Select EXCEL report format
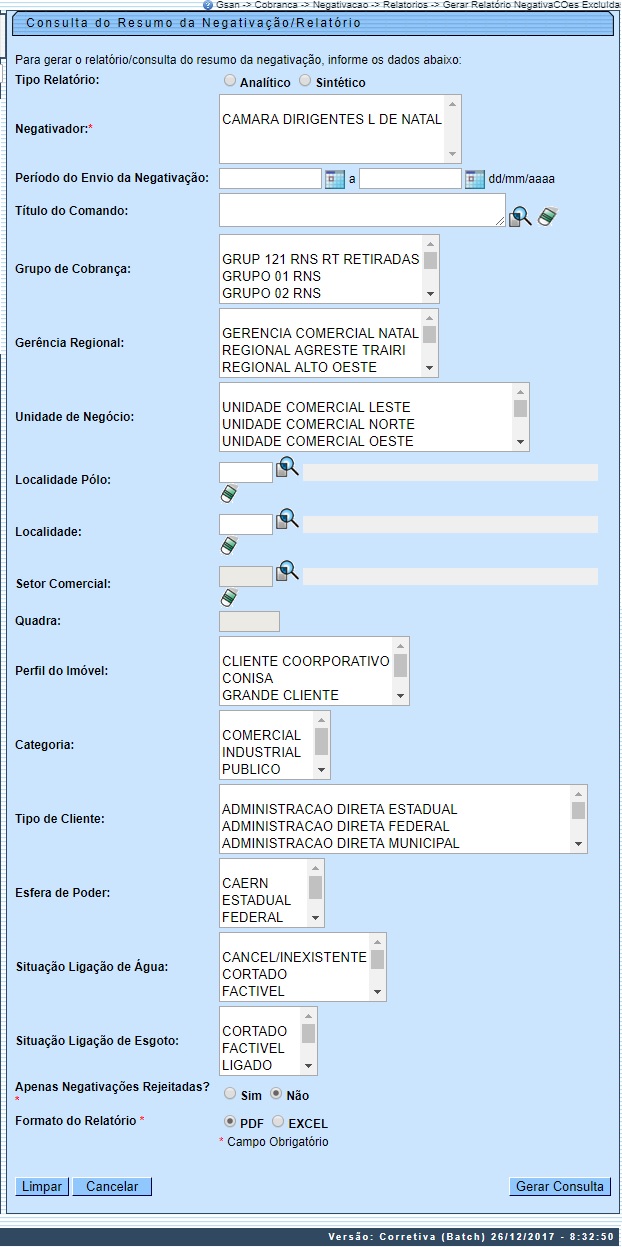This screenshot has width=622, height=1247. [278, 1122]
